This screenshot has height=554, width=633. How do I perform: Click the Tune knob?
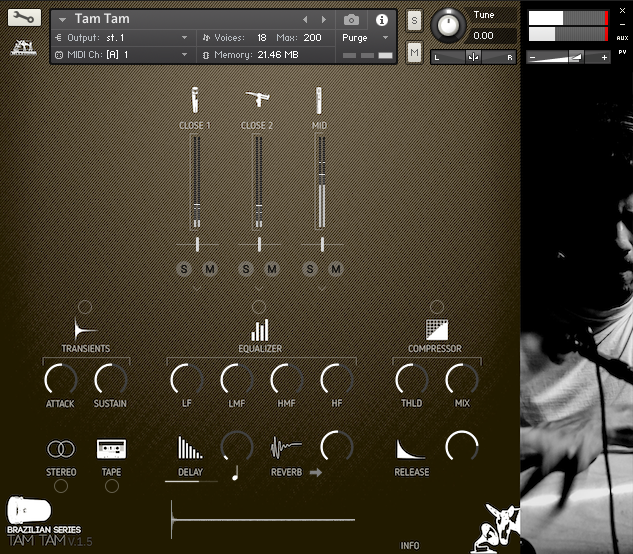coord(448,24)
